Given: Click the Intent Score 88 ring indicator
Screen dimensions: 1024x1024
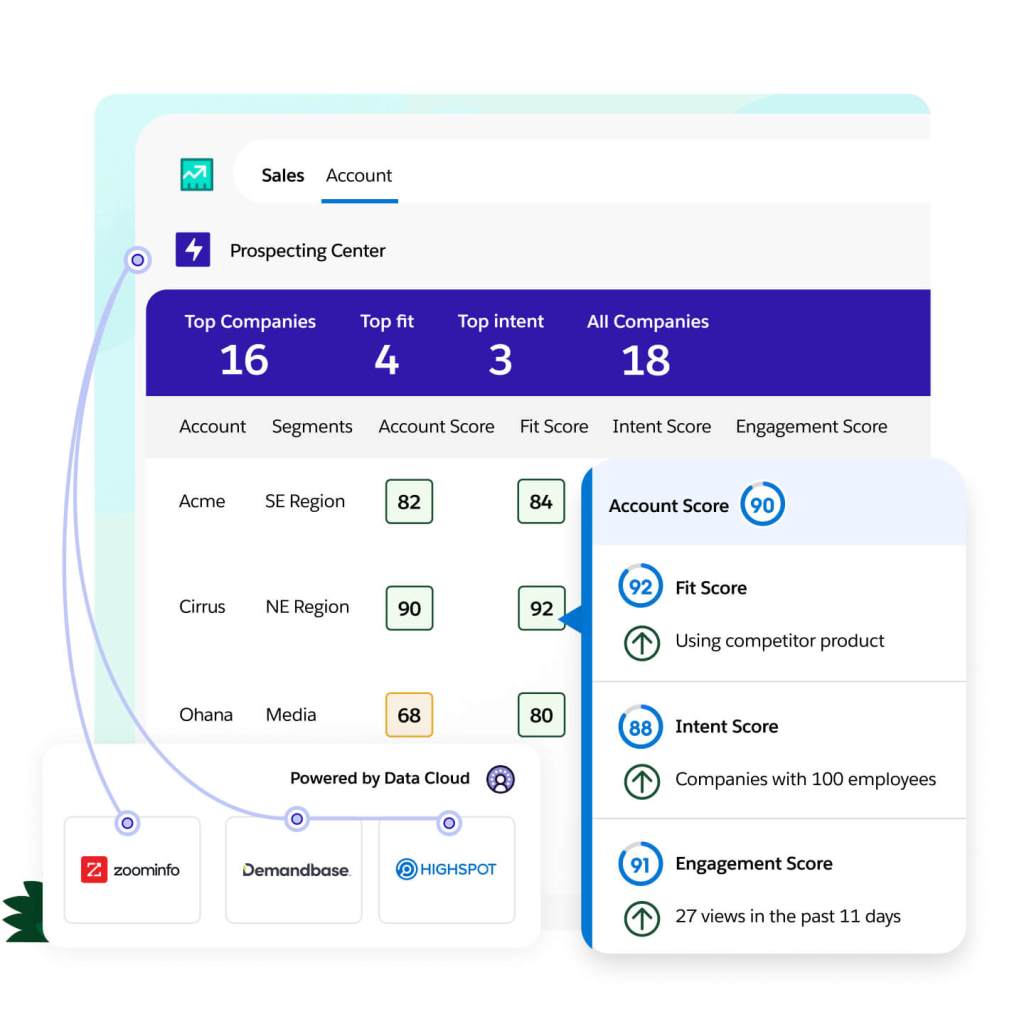Looking at the screenshot, I should tap(640, 726).
